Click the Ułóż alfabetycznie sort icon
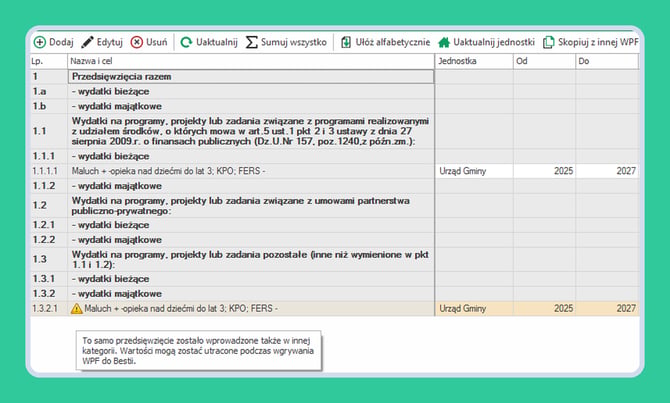This screenshot has width=670, height=403. (346, 42)
